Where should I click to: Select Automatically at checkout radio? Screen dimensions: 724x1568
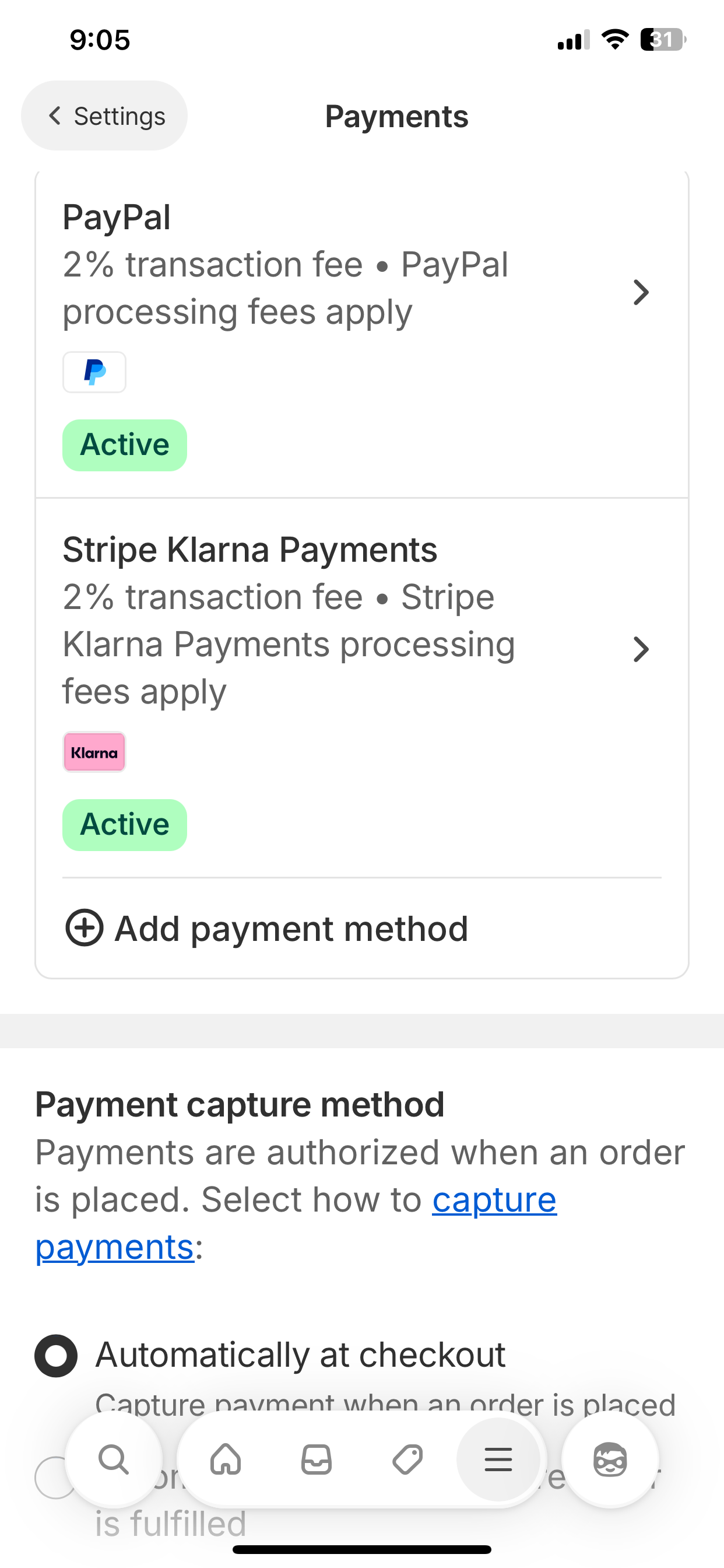(x=56, y=1356)
